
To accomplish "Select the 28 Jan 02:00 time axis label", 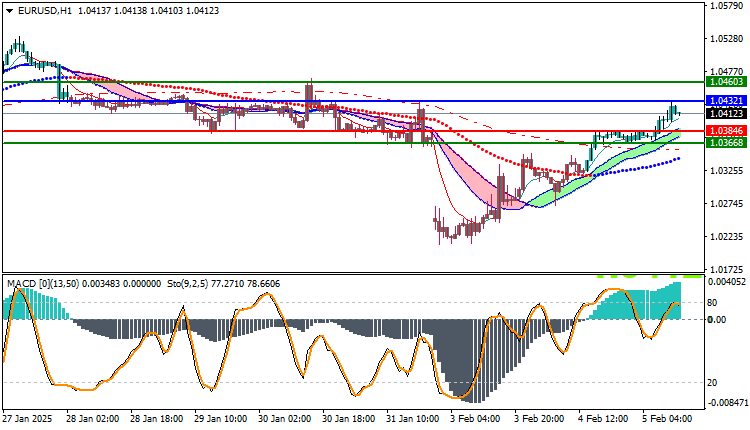I will (x=93, y=419).
